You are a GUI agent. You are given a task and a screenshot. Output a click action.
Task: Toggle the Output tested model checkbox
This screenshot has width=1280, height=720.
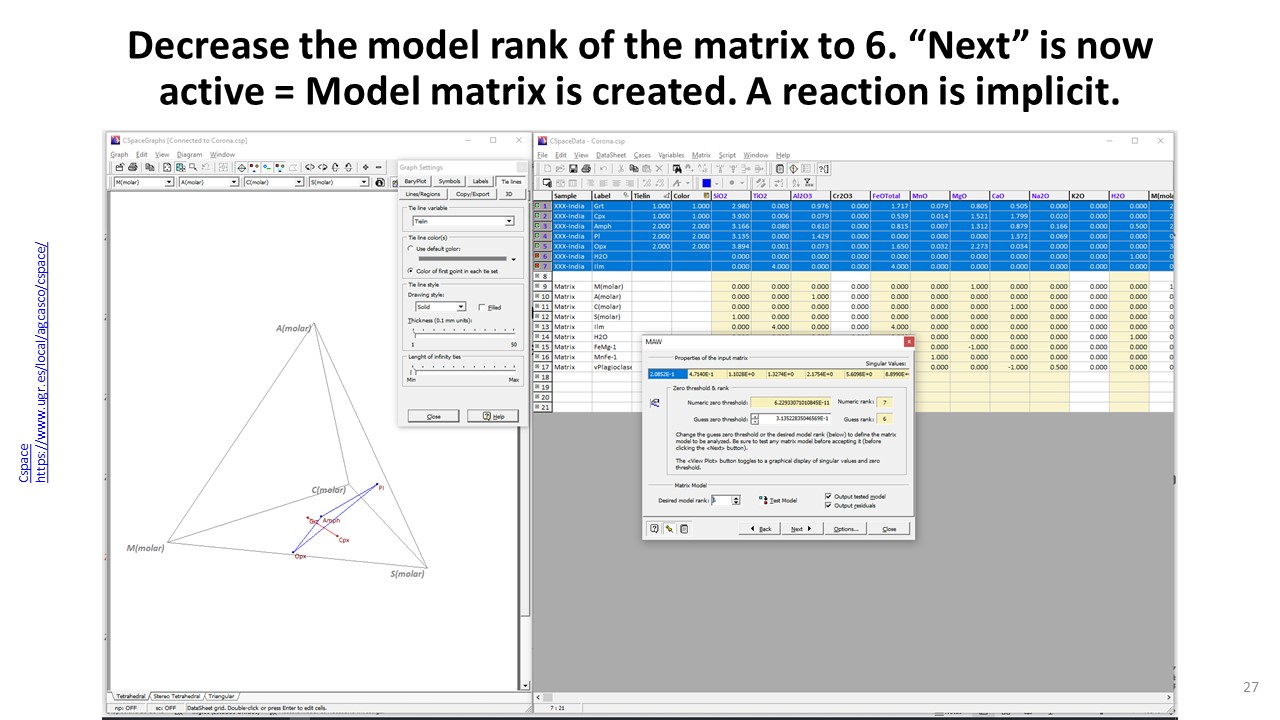(x=828, y=496)
